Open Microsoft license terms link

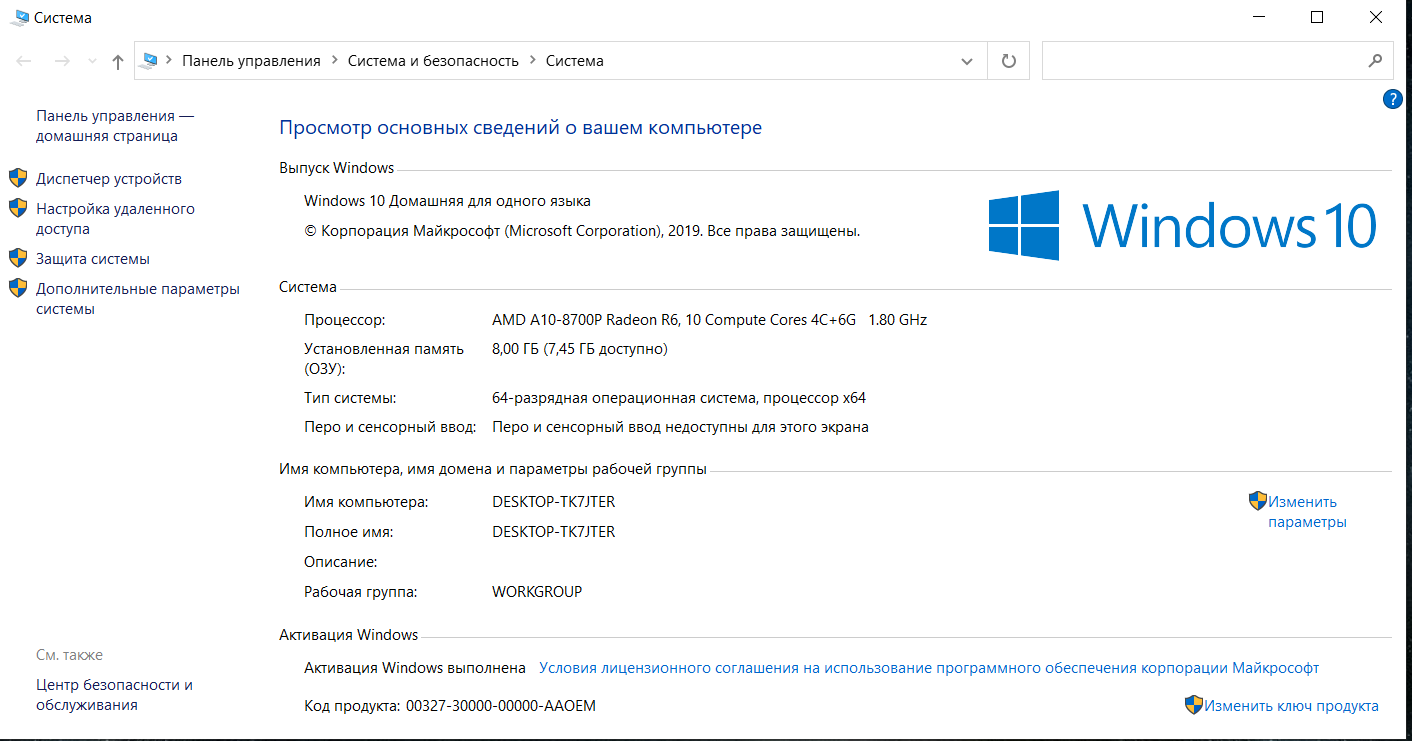click(x=929, y=668)
